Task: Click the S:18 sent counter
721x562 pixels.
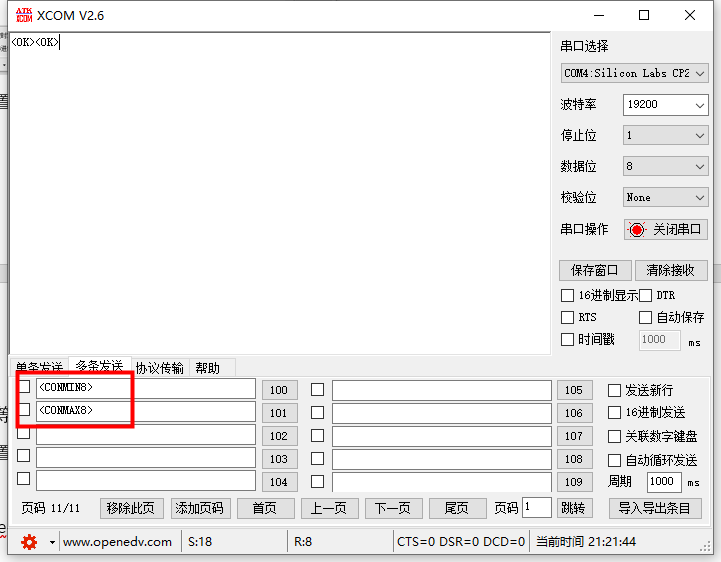Action: [x=200, y=542]
